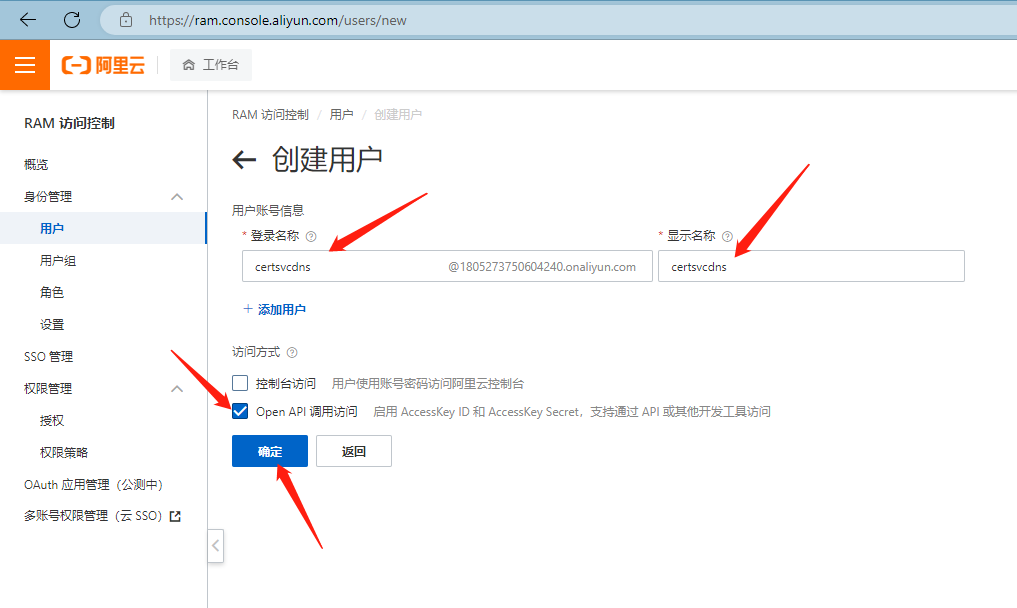The width and height of the screenshot is (1017, 608).
Task: Collapse the 权限管理 section
Action: pos(177,389)
